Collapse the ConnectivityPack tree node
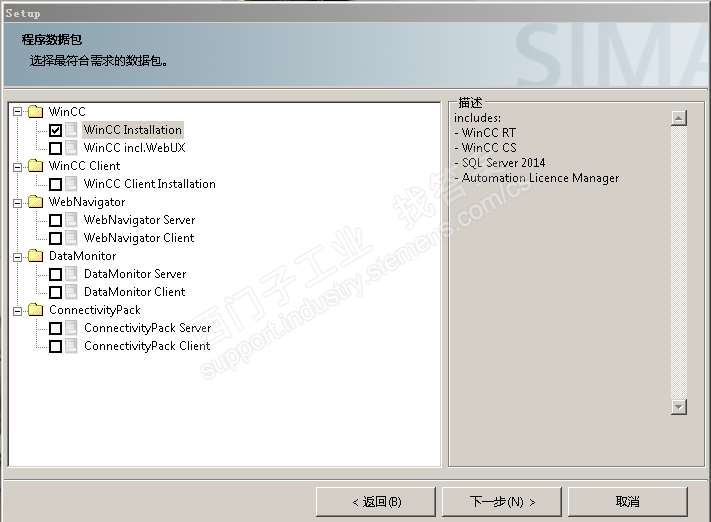This screenshot has width=711, height=522. [x=18, y=311]
